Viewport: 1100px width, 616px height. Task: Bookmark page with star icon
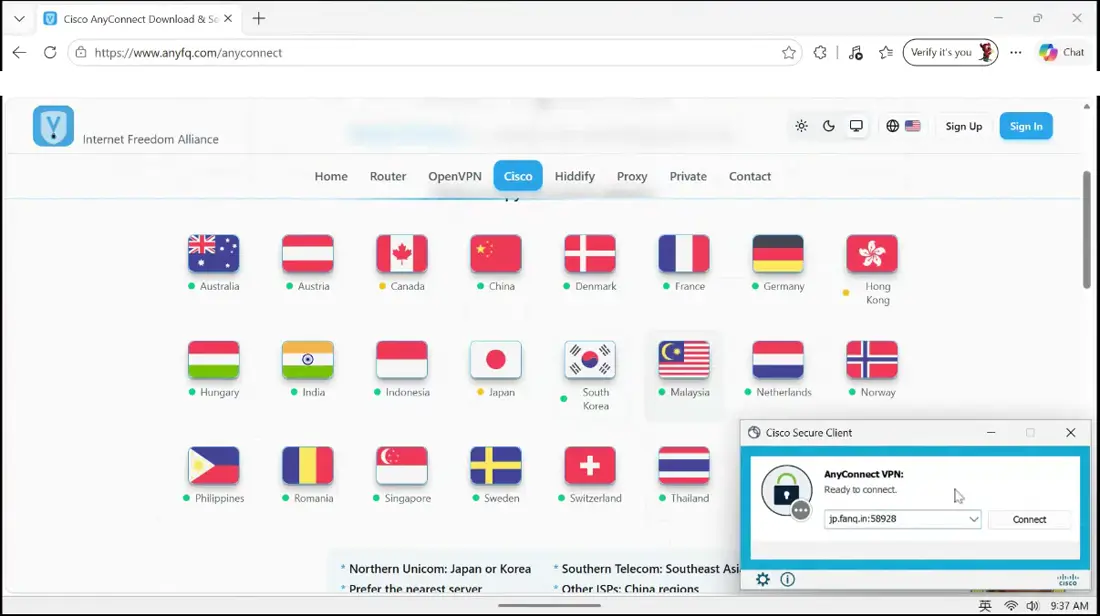point(789,53)
